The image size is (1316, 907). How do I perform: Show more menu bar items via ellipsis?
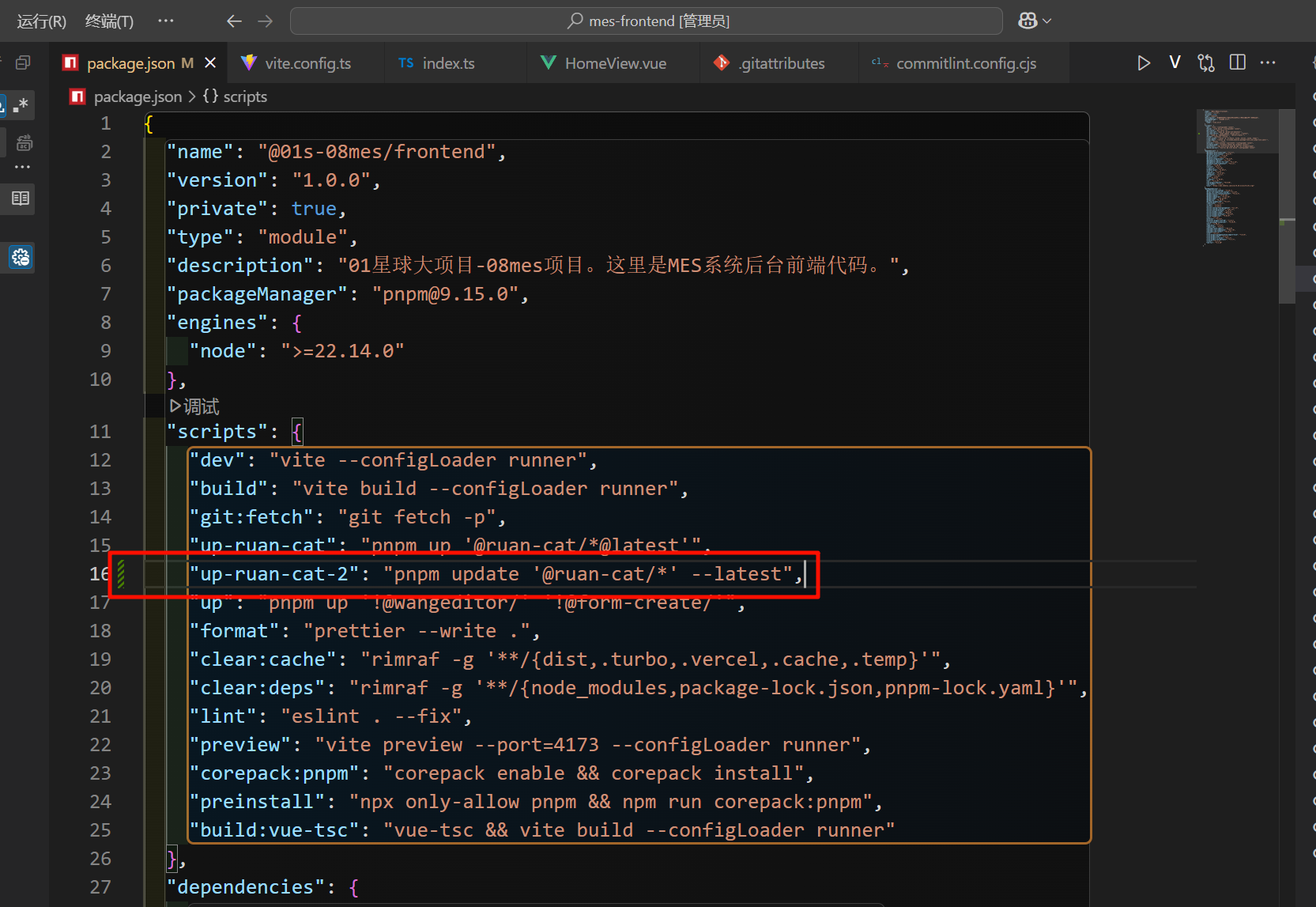[x=165, y=21]
